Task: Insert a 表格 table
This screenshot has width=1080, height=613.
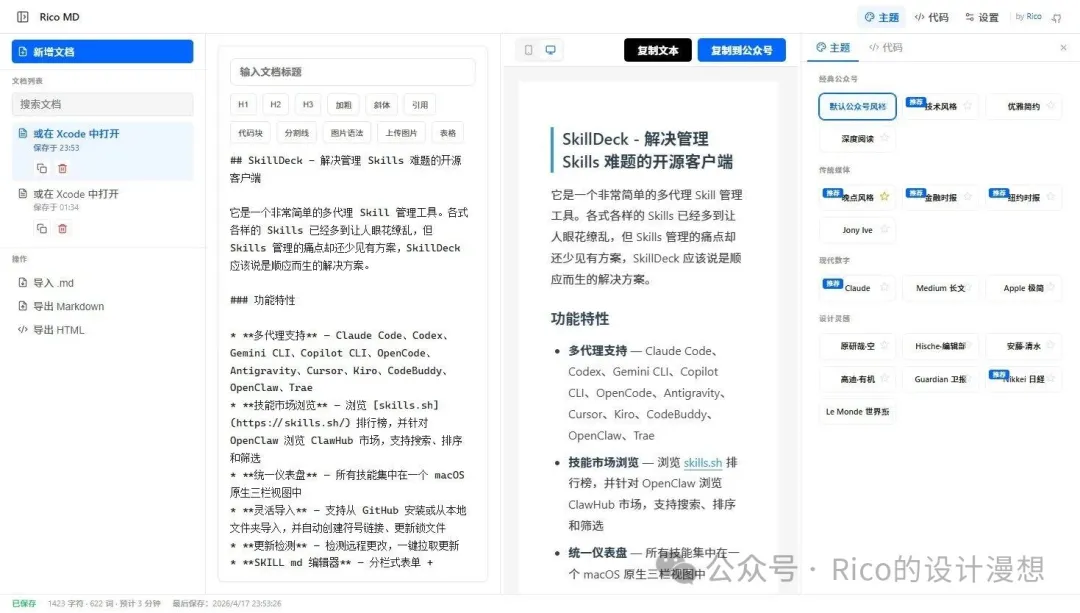Action: pos(448,133)
